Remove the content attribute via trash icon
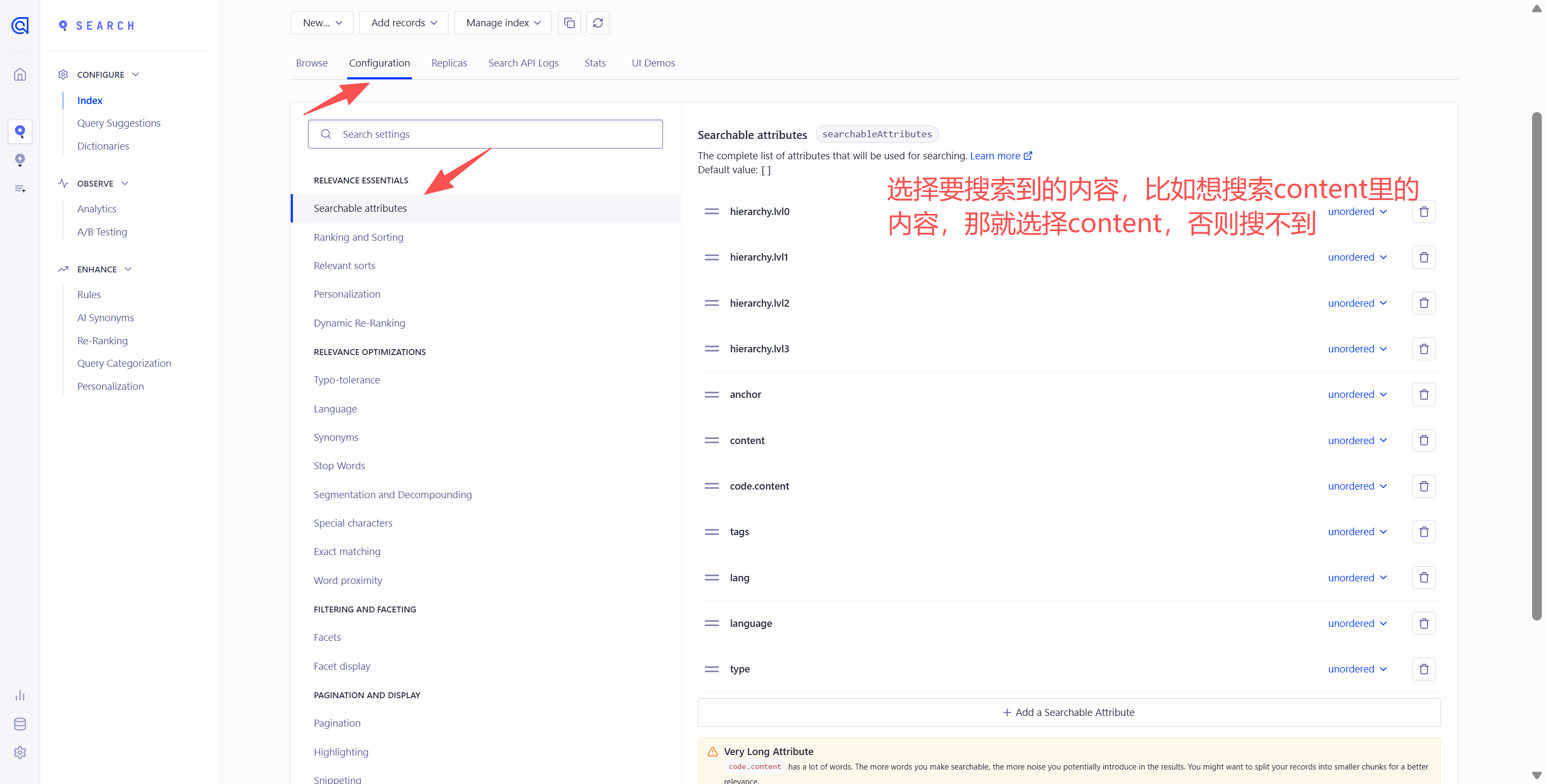1545x784 pixels. 1423,441
